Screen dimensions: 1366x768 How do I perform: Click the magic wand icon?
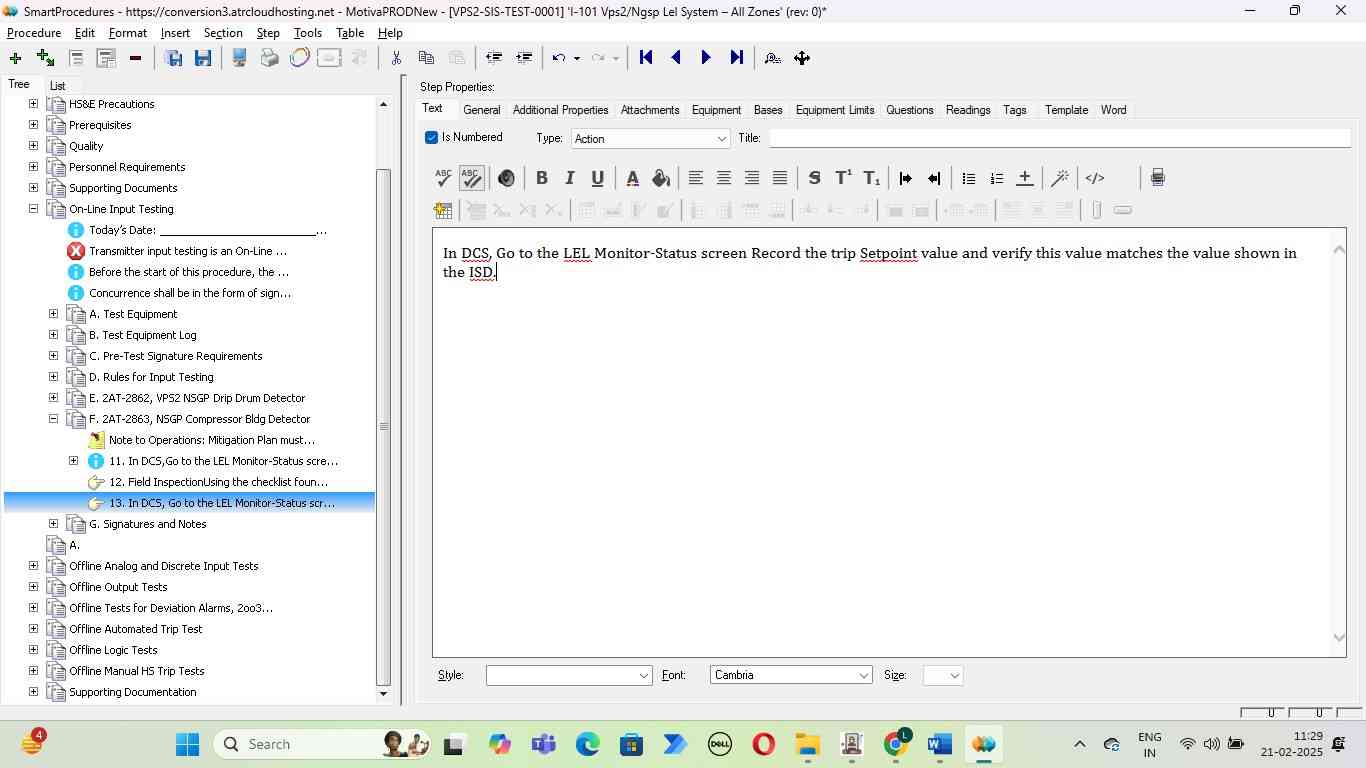[x=1060, y=178]
